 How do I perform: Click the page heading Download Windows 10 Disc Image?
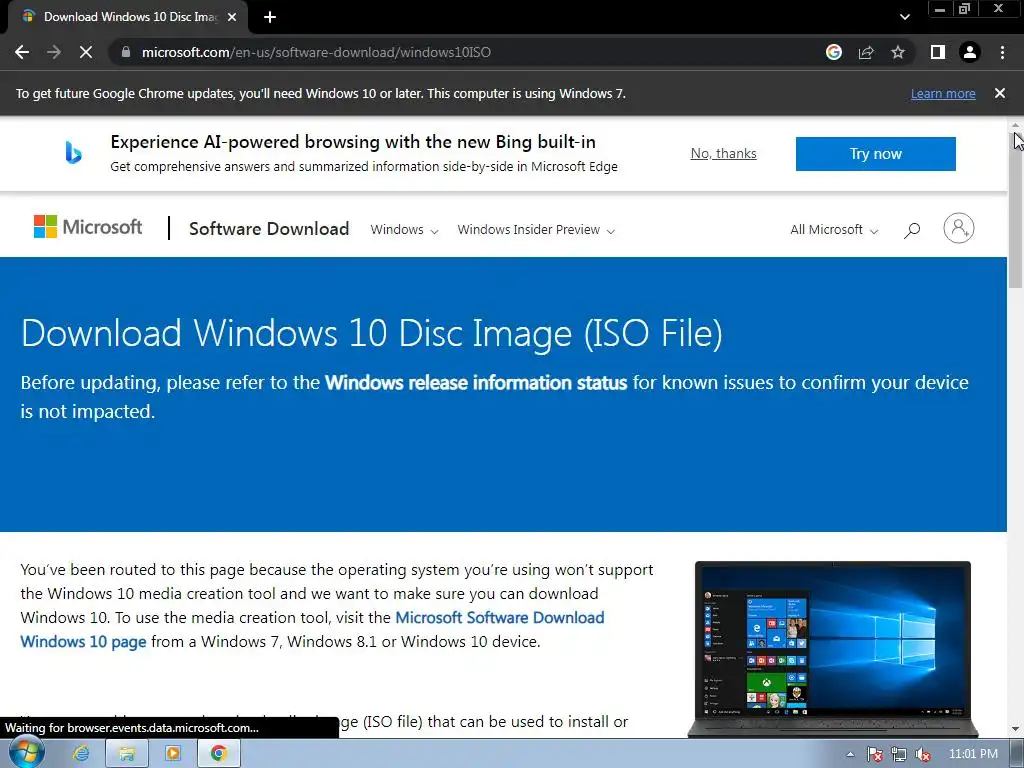coord(372,333)
